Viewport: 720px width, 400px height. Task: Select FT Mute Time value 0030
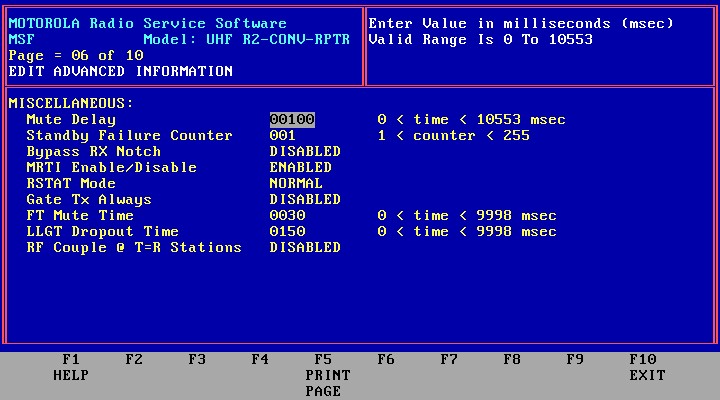click(287, 216)
